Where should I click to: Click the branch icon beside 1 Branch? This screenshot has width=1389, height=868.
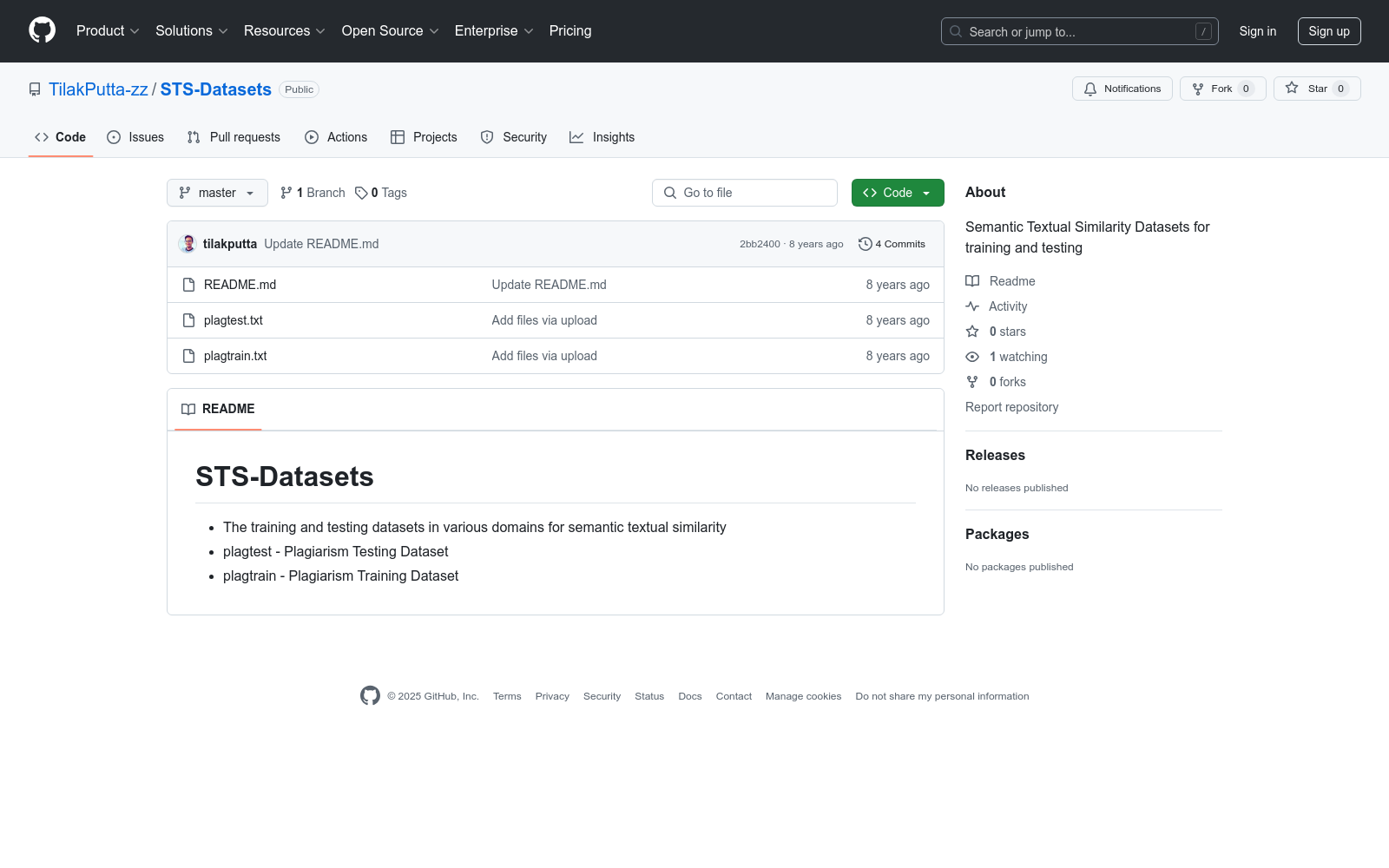286,193
